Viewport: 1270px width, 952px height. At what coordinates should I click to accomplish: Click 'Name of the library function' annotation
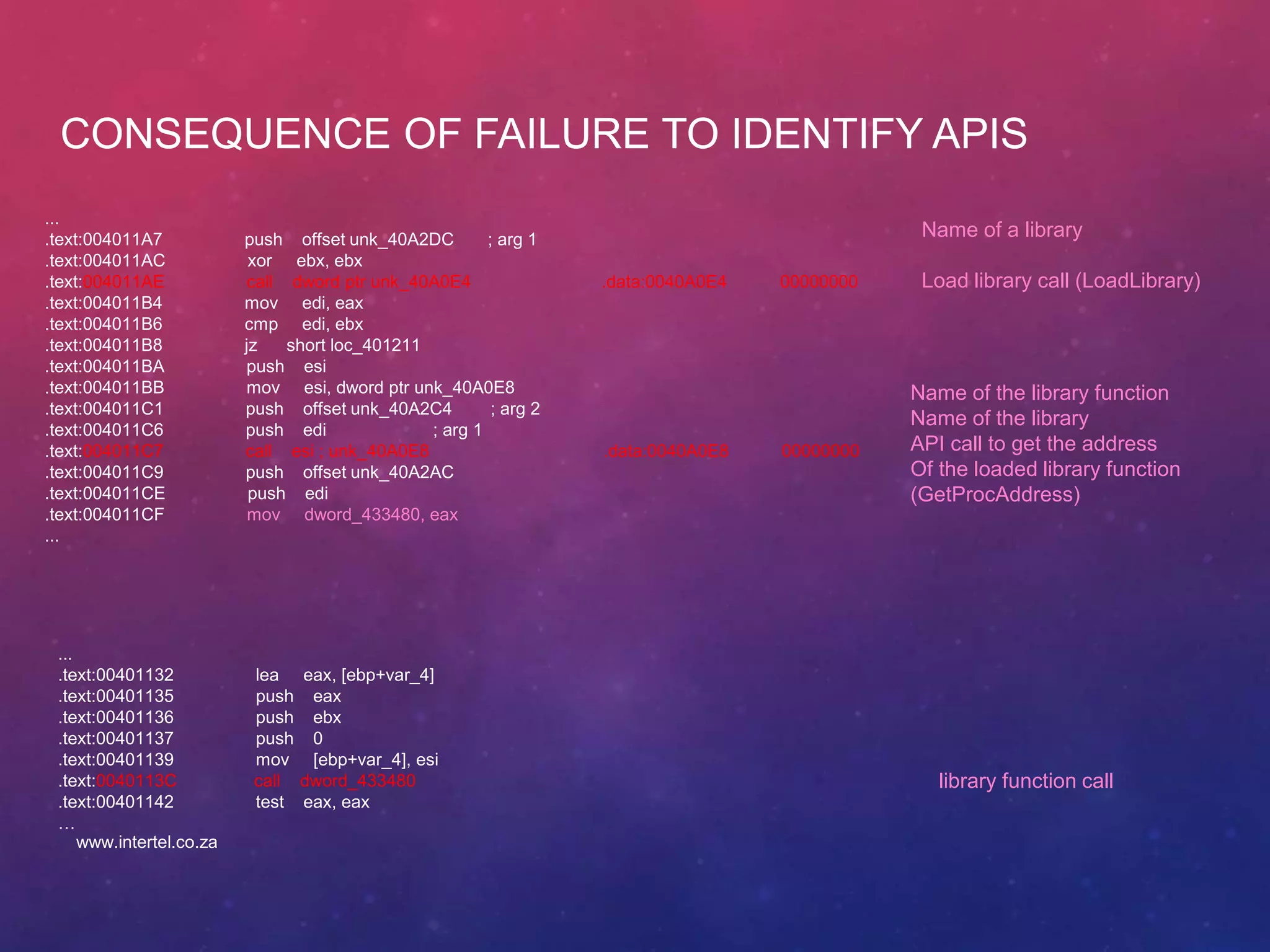click(1039, 393)
